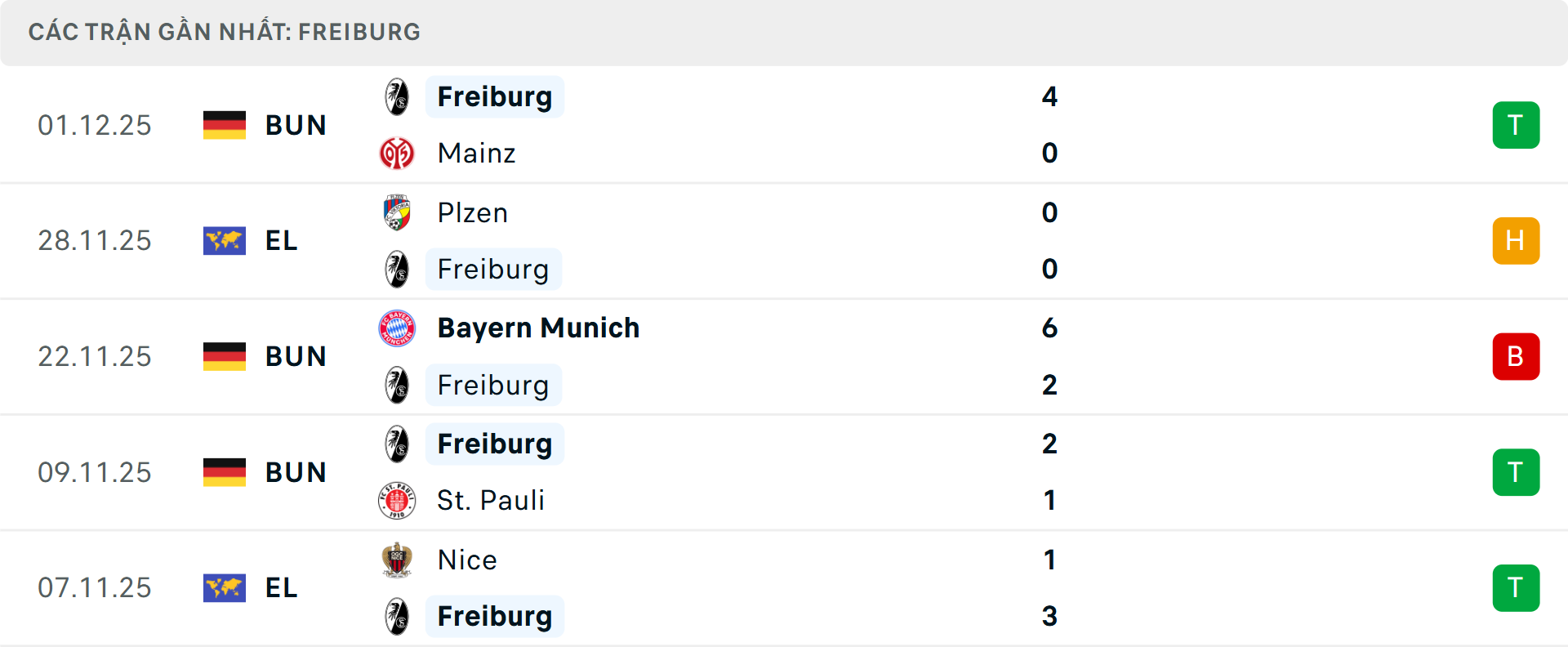Click Europa League icon on 28.11.25 match

pos(225,241)
